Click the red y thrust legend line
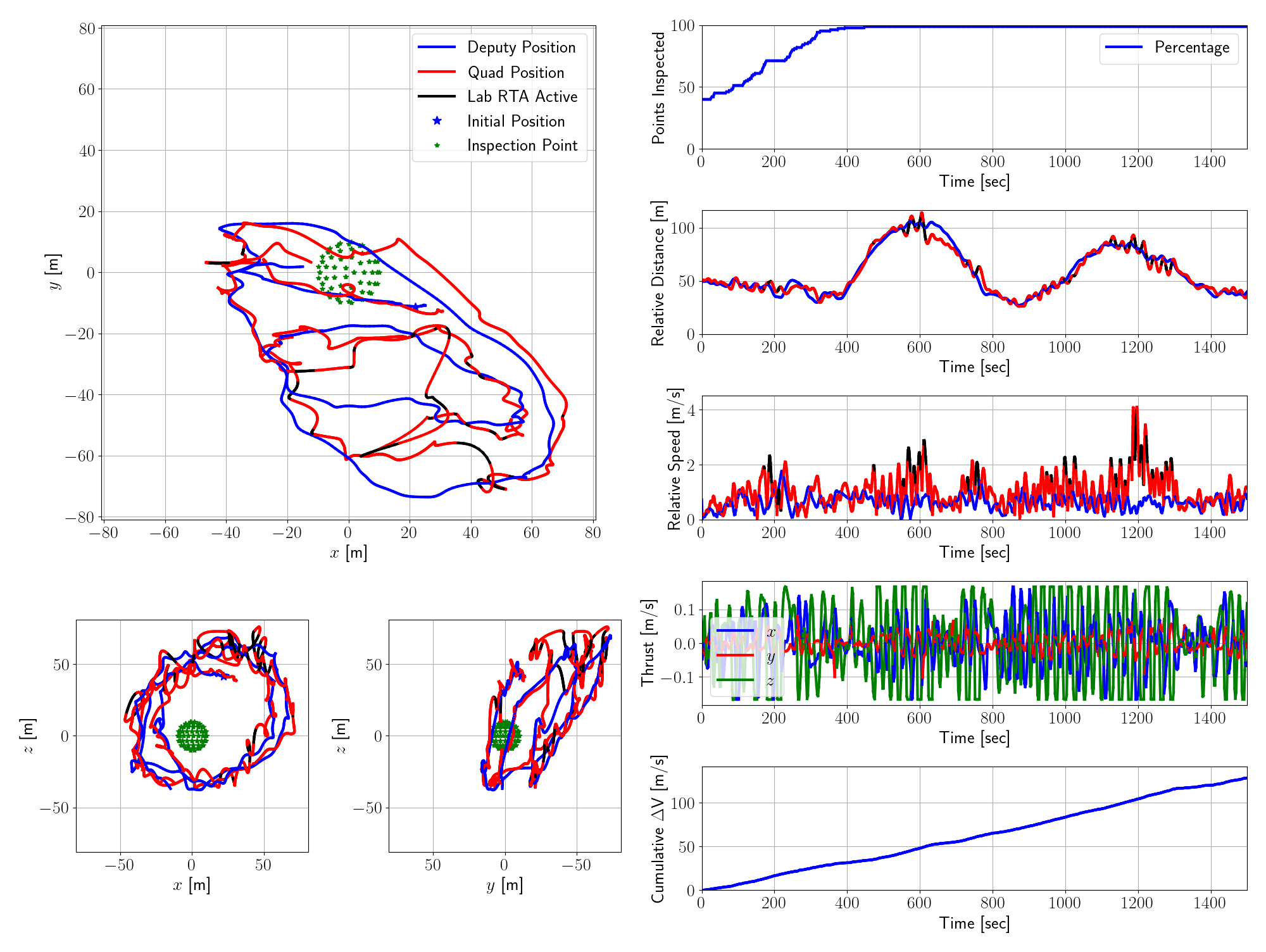1266x952 pixels. click(x=735, y=656)
